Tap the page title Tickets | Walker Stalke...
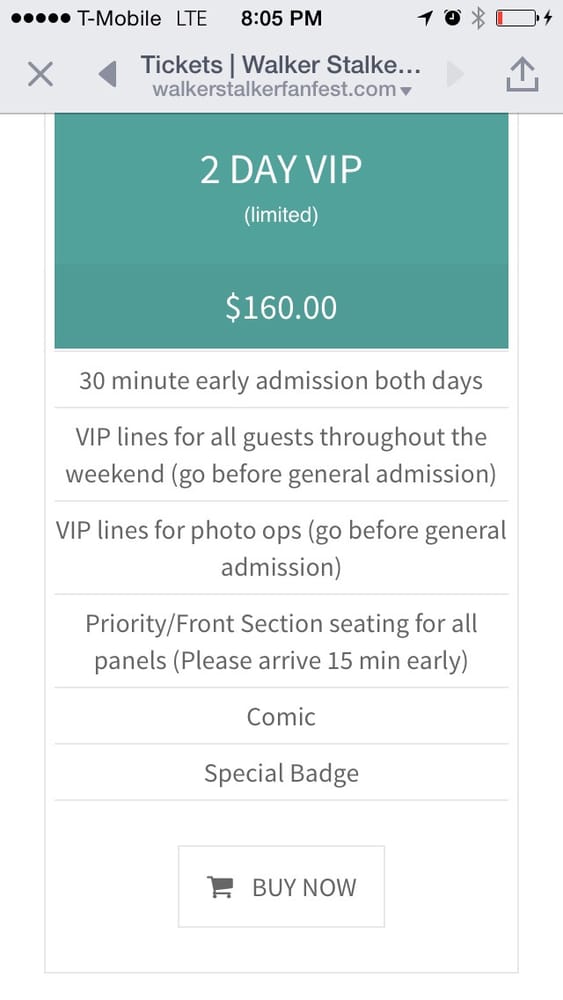The height and width of the screenshot is (1000, 563). tap(281, 64)
